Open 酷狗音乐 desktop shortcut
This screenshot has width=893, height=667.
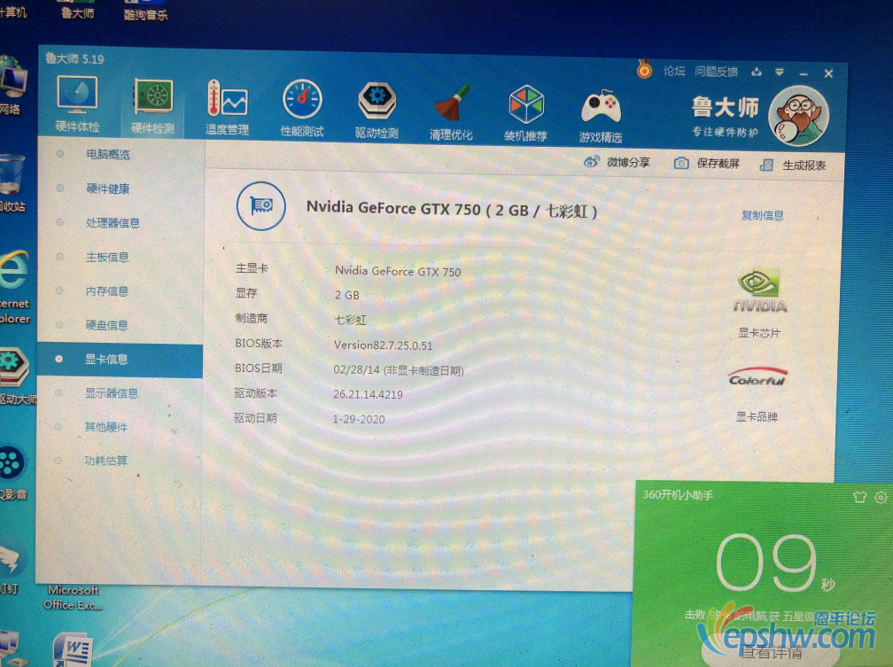[146, 11]
